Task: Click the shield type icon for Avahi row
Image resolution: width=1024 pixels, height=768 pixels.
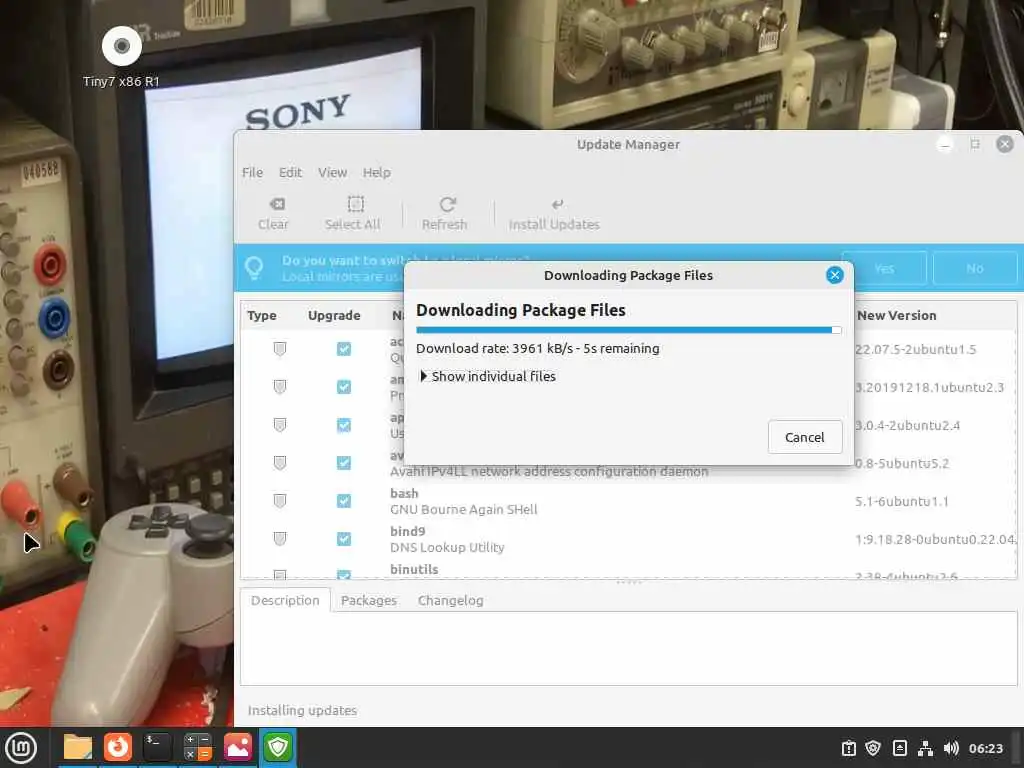Action: (x=280, y=463)
